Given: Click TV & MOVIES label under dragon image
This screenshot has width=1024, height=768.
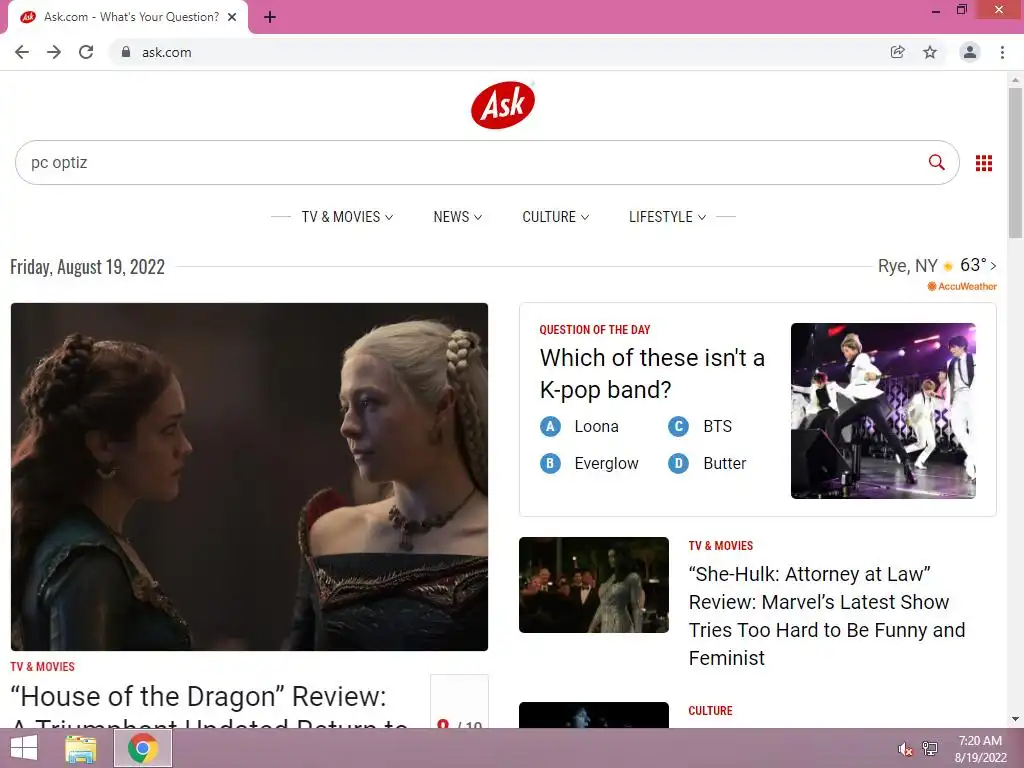Looking at the screenshot, I should click(42, 667).
